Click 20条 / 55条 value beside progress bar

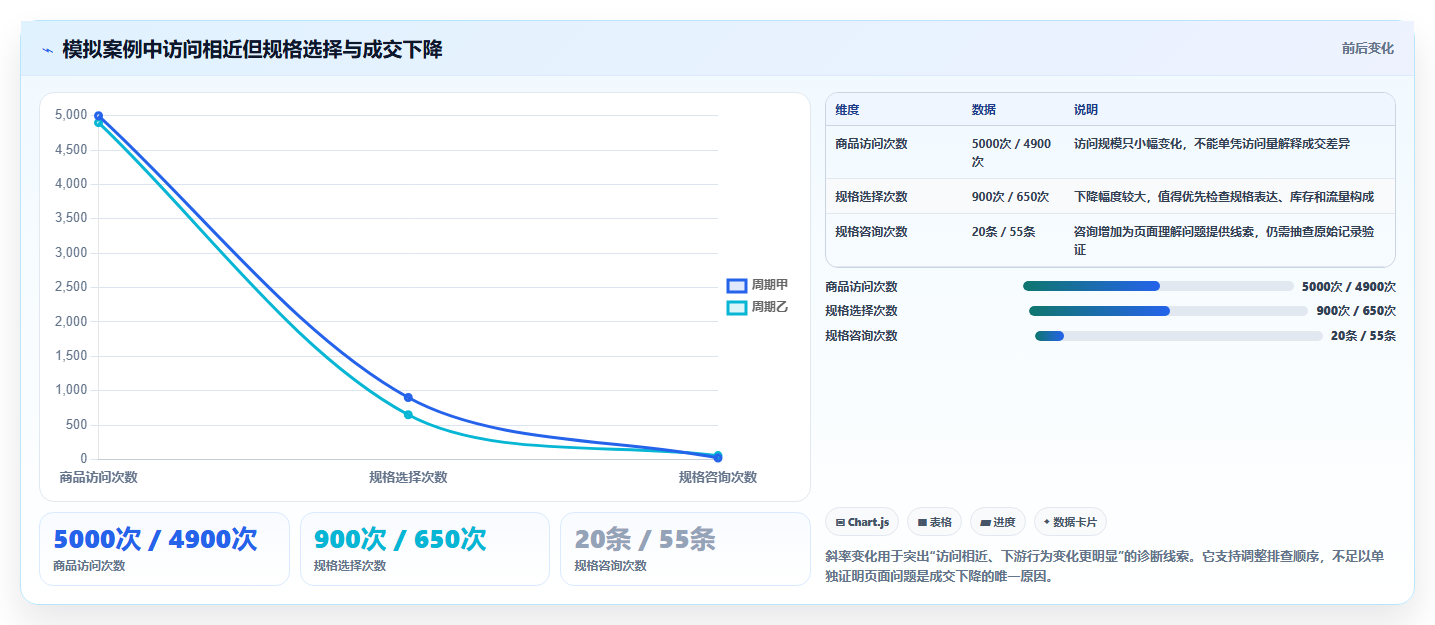[x=1363, y=336]
